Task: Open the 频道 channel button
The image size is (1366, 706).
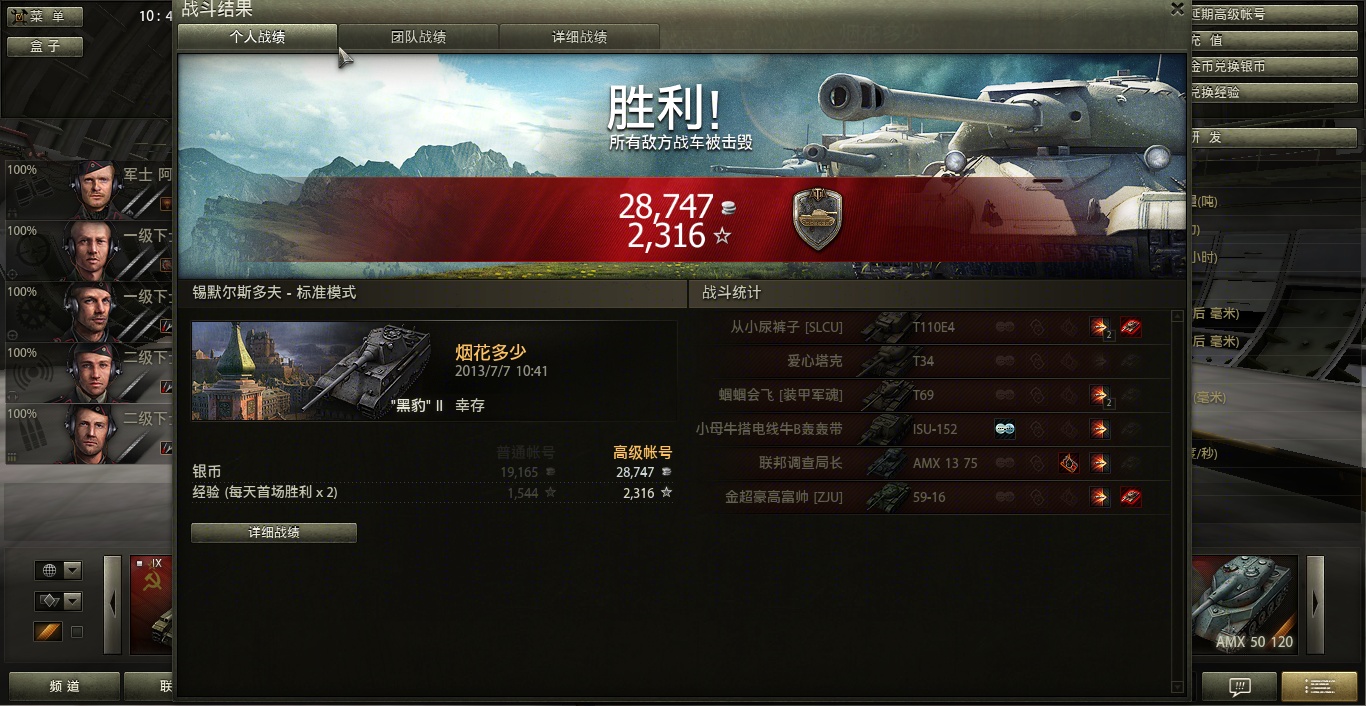Action: point(64,687)
